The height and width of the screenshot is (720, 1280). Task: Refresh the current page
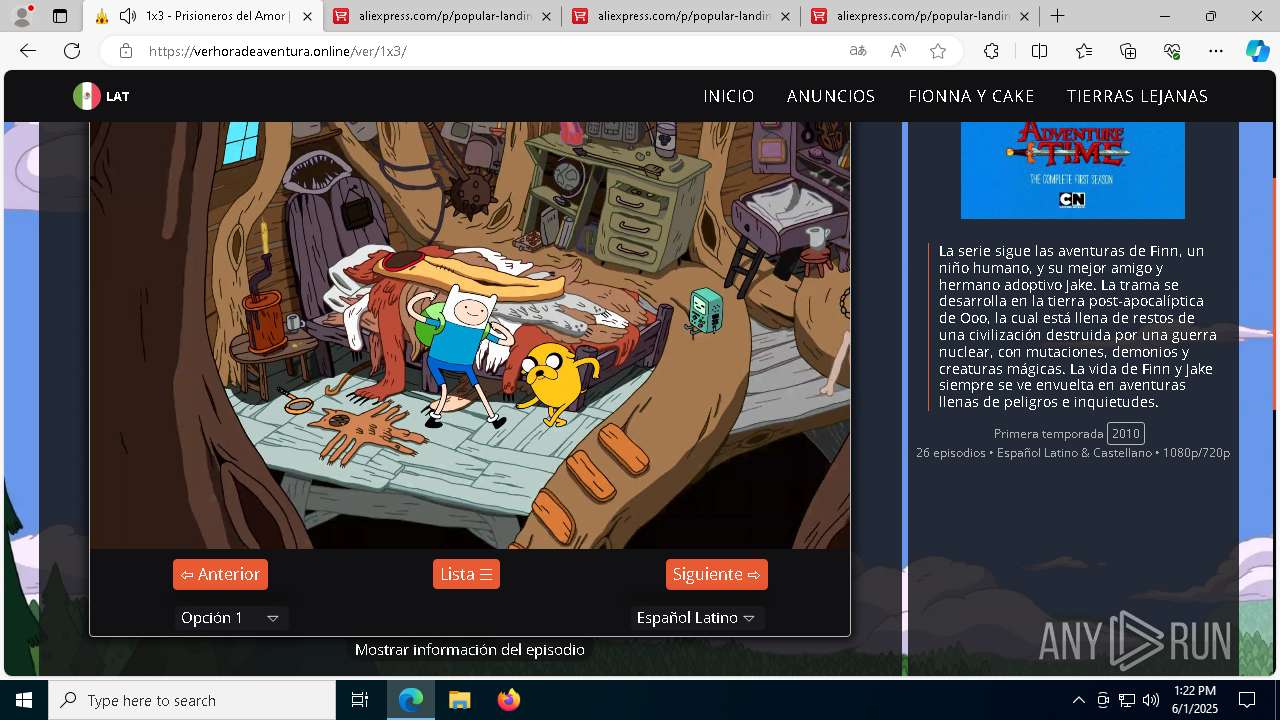coord(72,51)
